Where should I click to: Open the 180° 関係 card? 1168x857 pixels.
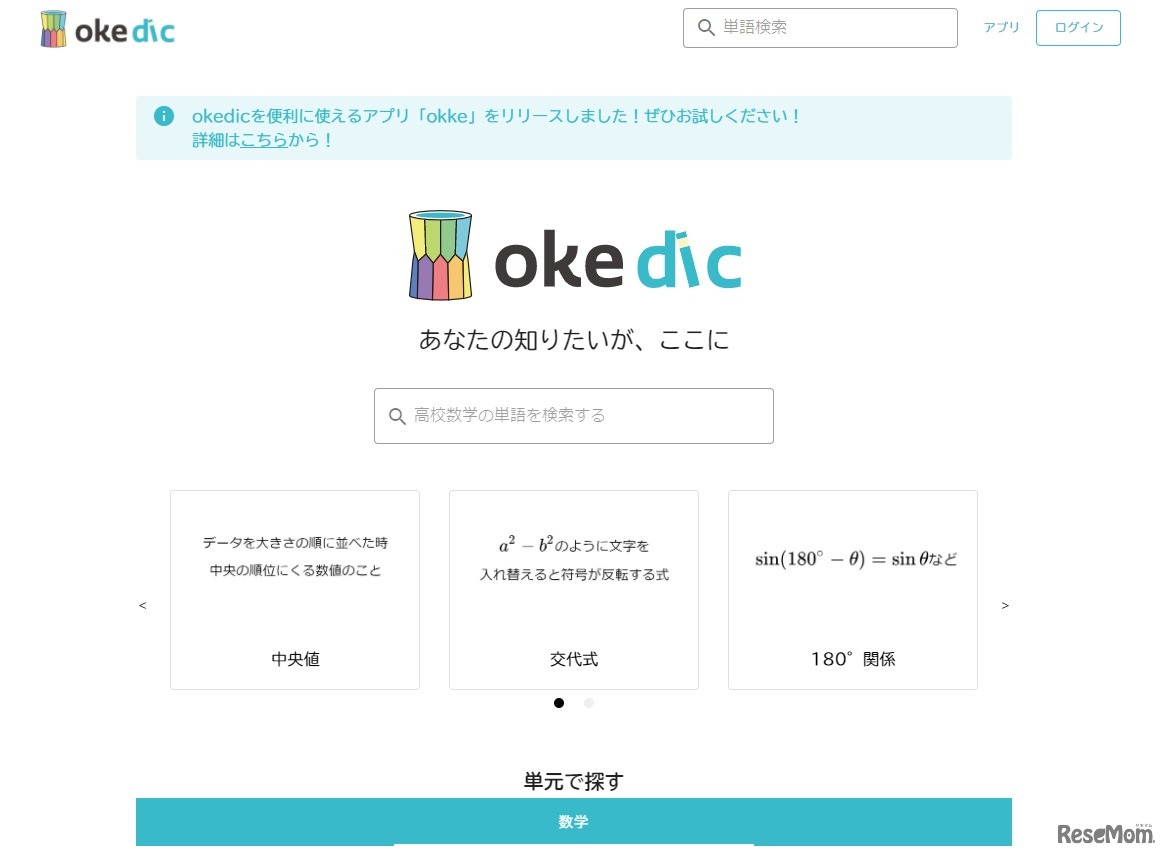pyautogui.click(x=853, y=589)
